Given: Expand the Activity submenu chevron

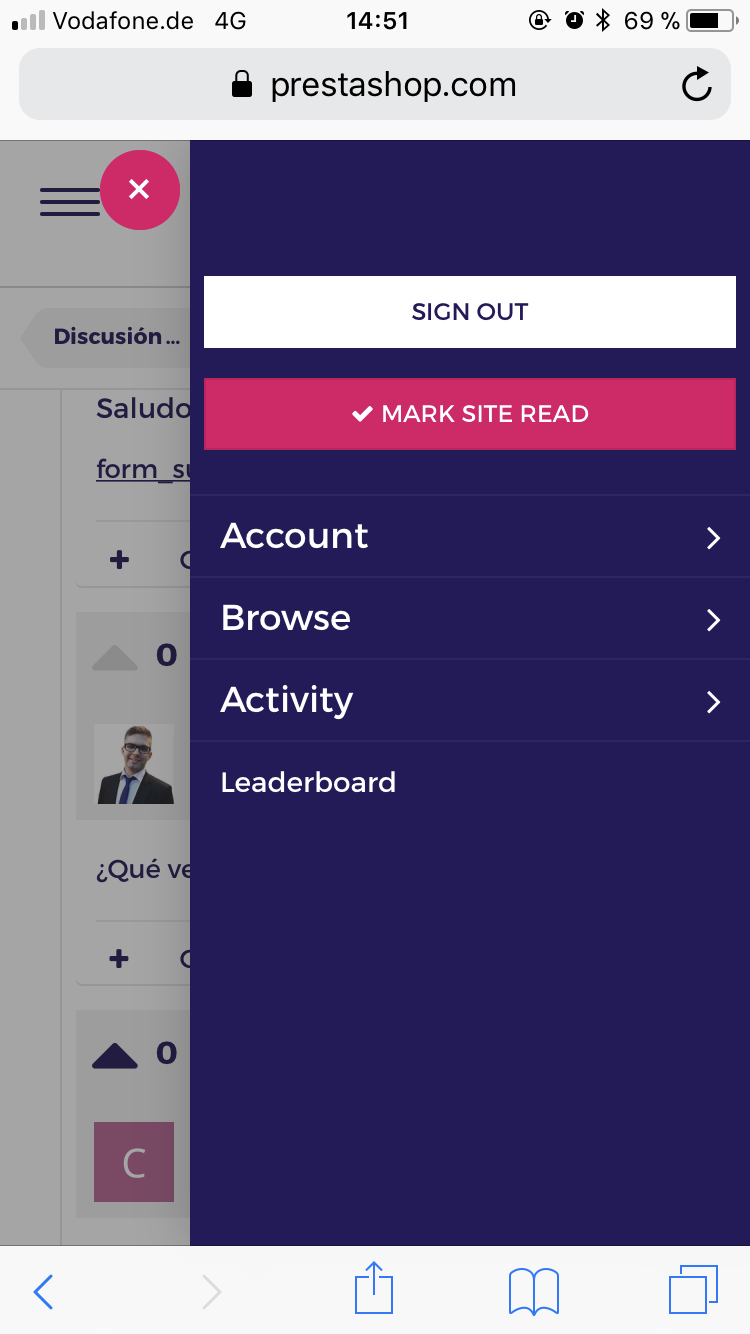Looking at the screenshot, I should [x=713, y=702].
